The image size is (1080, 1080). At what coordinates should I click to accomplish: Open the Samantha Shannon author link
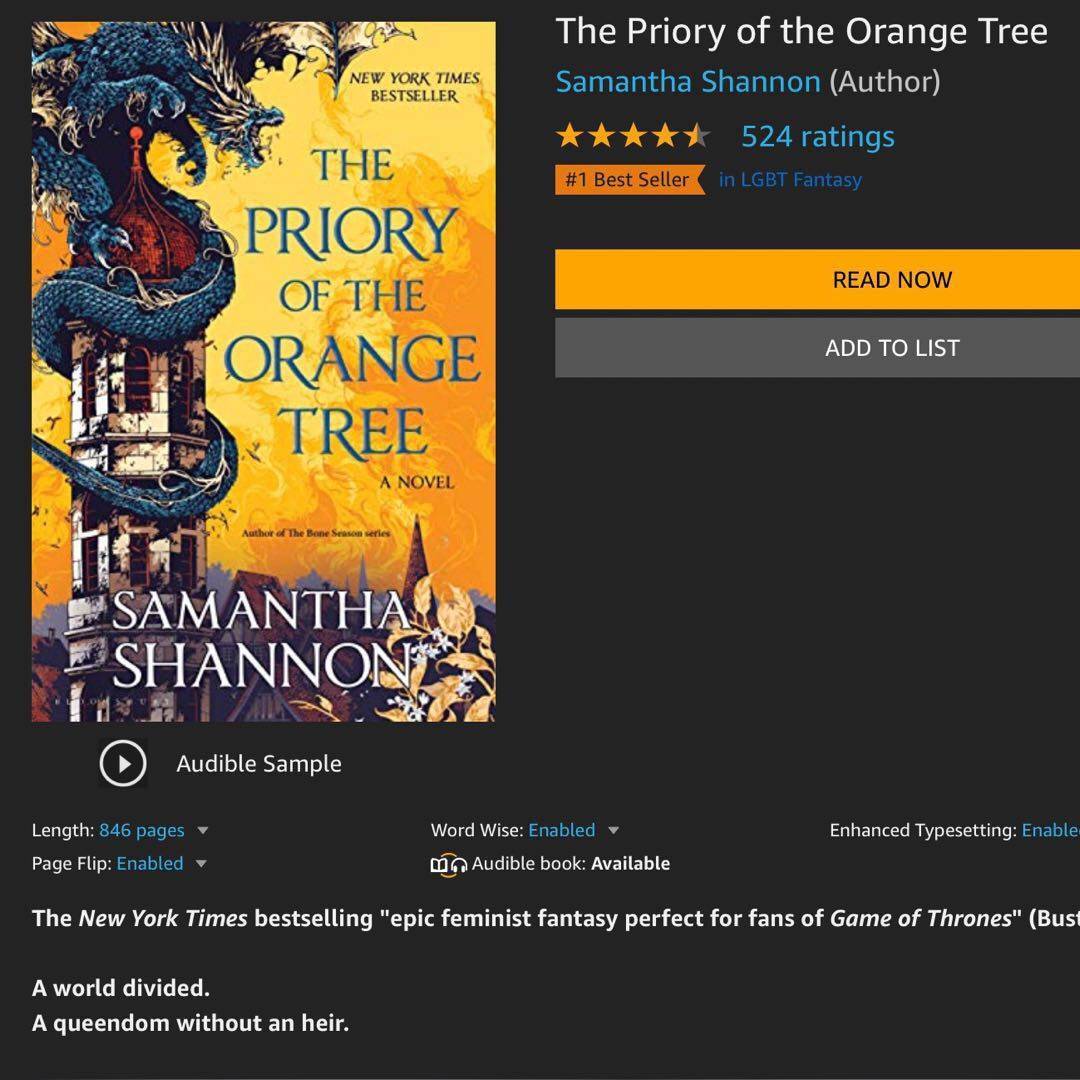click(688, 82)
